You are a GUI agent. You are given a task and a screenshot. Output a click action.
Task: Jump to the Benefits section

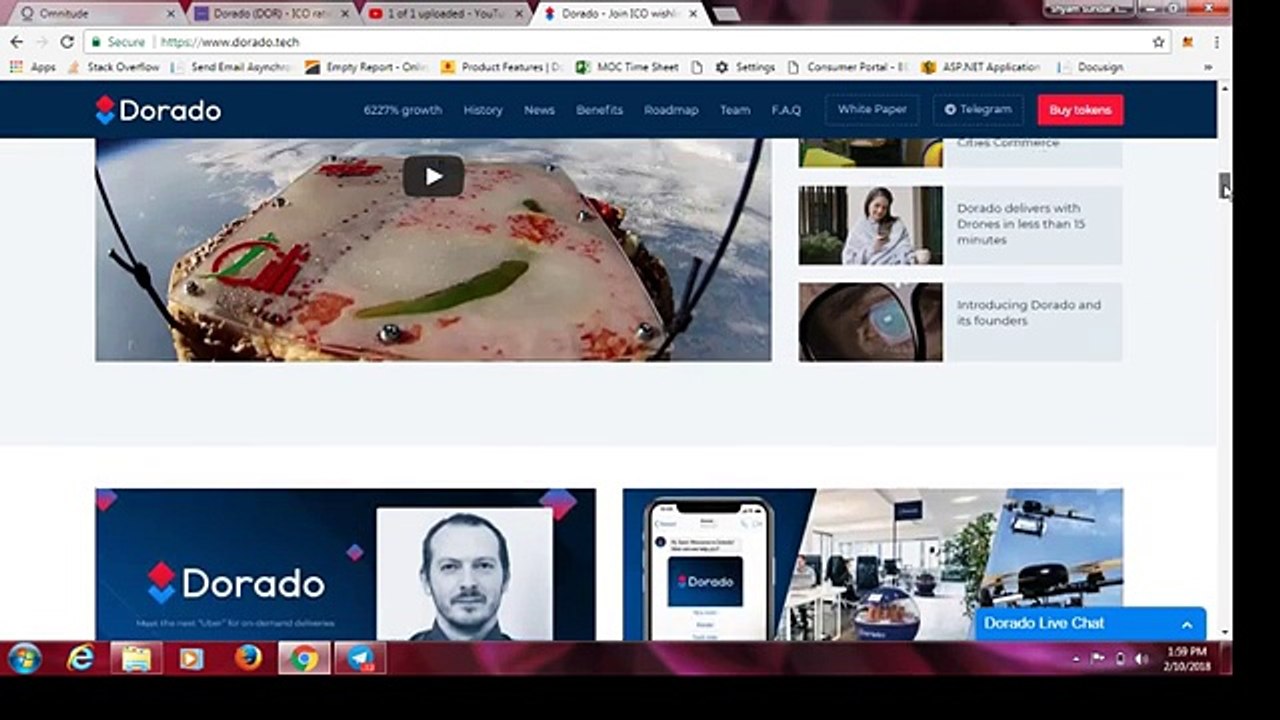(599, 110)
